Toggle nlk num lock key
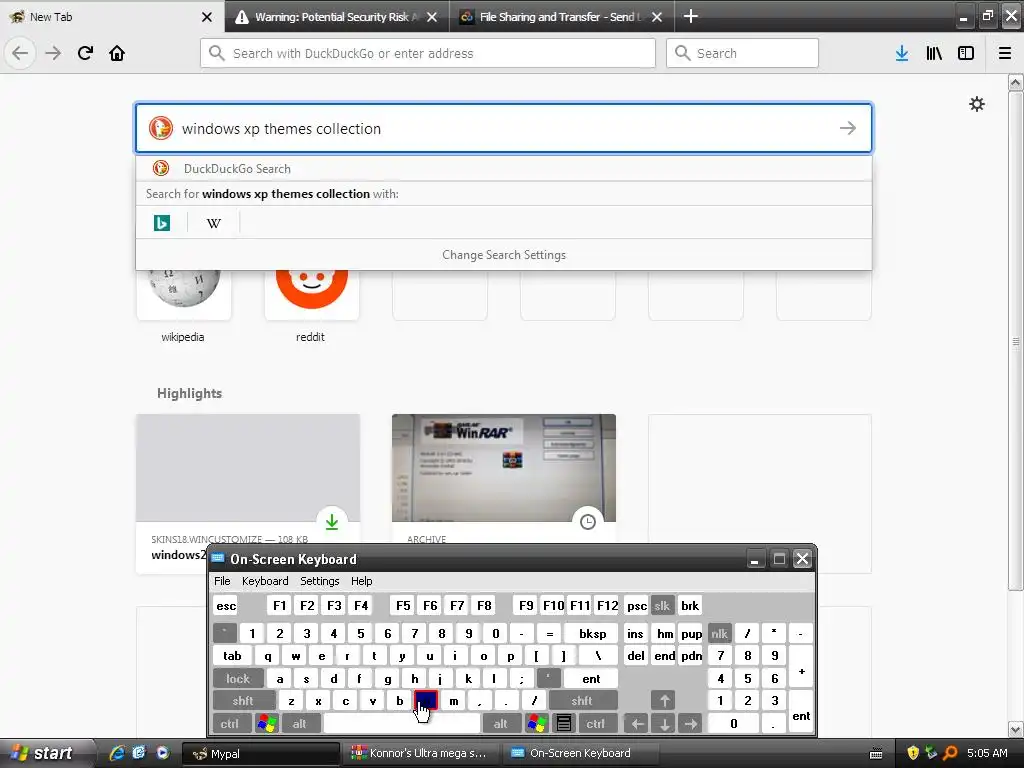 (720, 633)
